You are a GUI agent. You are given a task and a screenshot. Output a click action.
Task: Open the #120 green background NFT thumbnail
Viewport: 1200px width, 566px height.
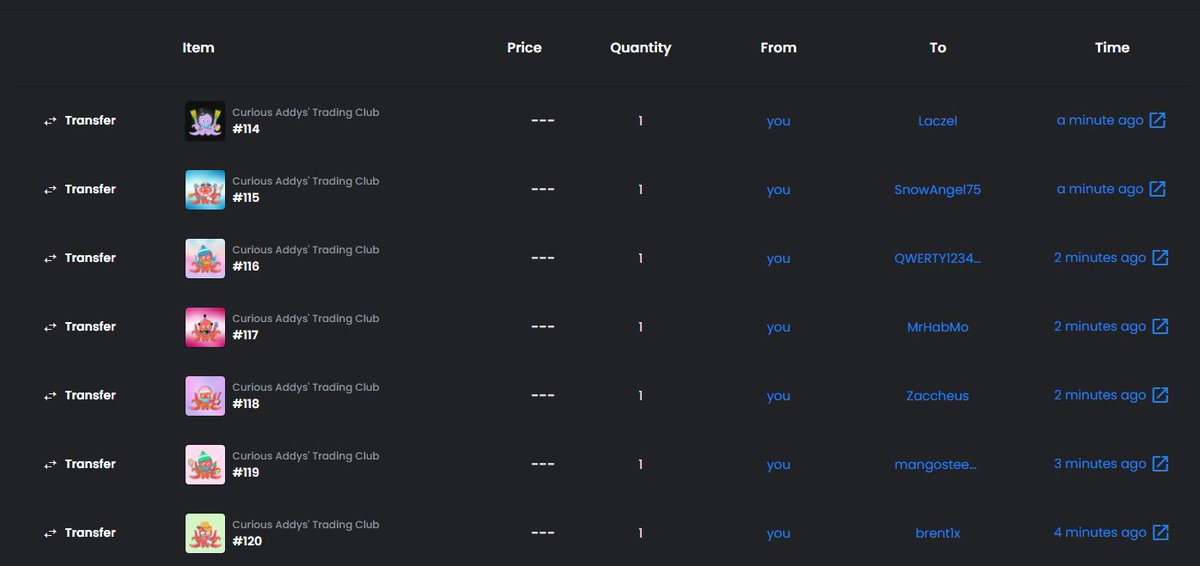pyautogui.click(x=205, y=533)
